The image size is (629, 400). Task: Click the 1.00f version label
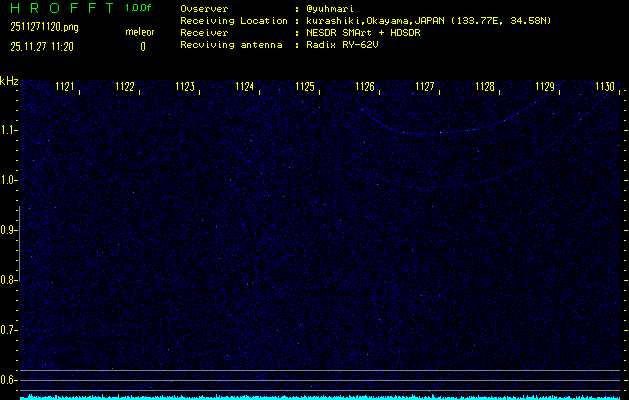[139, 8]
